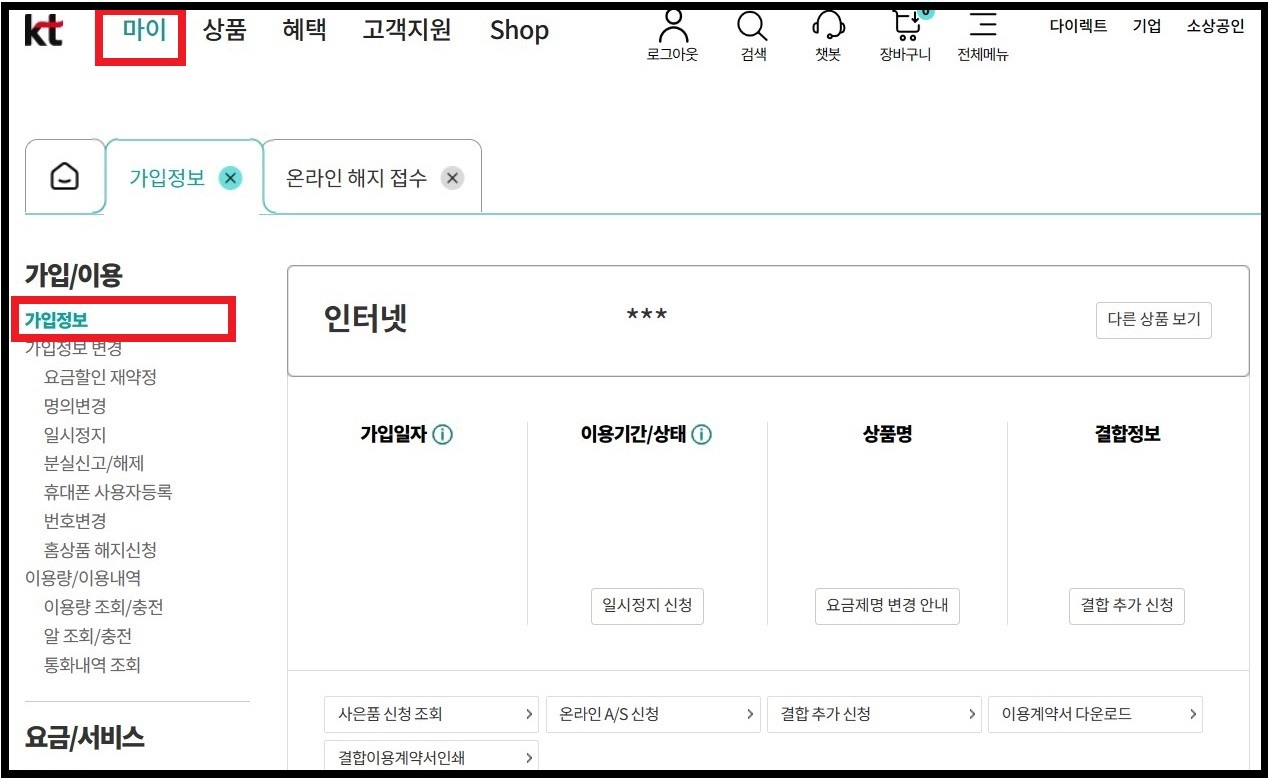Open 온라인 A/S 신청 shortcut
Viewport: 1268px width, 778px height.
click(654, 714)
